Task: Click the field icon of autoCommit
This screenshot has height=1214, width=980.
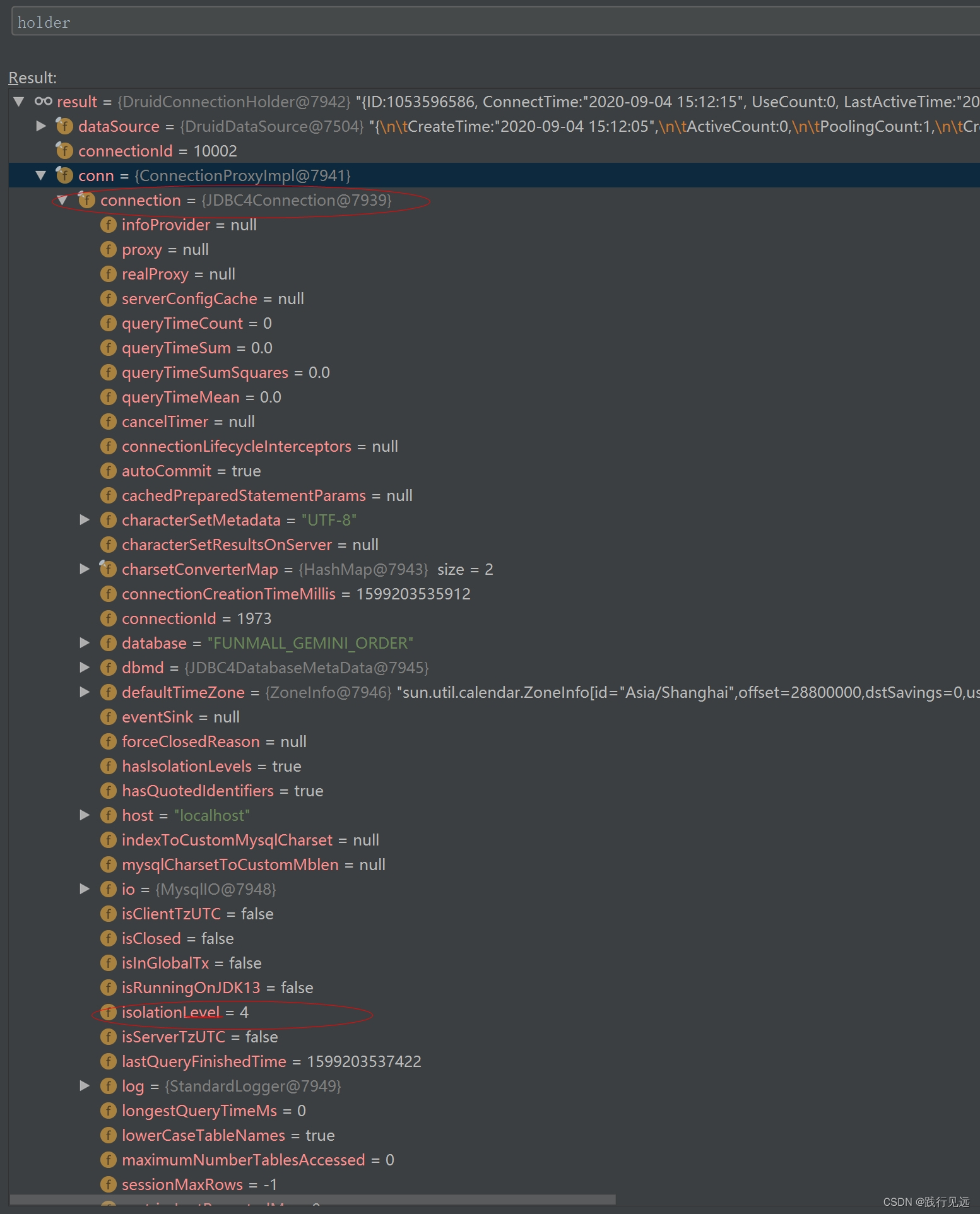Action: 109,471
